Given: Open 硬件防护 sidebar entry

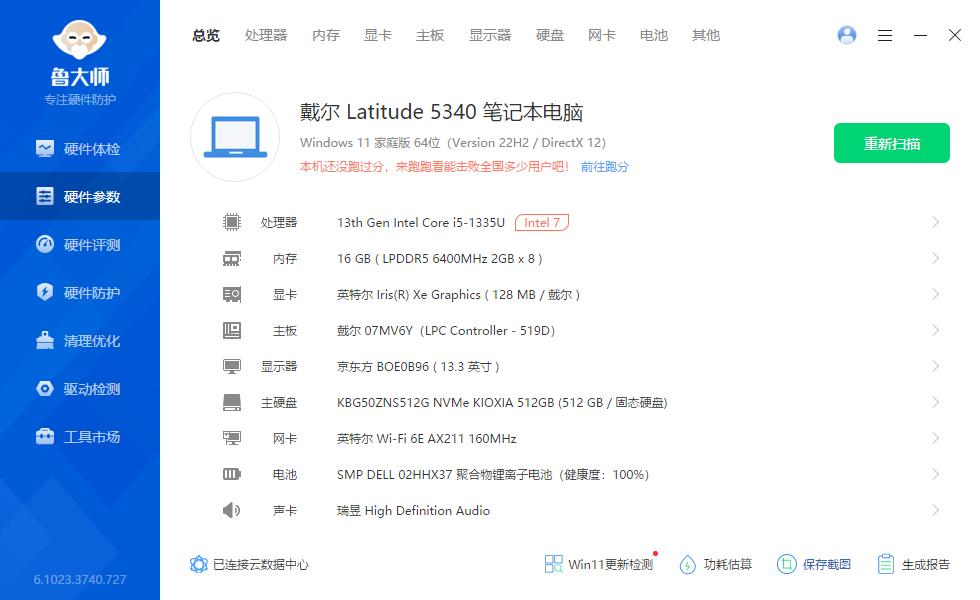Looking at the screenshot, I should [x=79, y=292].
